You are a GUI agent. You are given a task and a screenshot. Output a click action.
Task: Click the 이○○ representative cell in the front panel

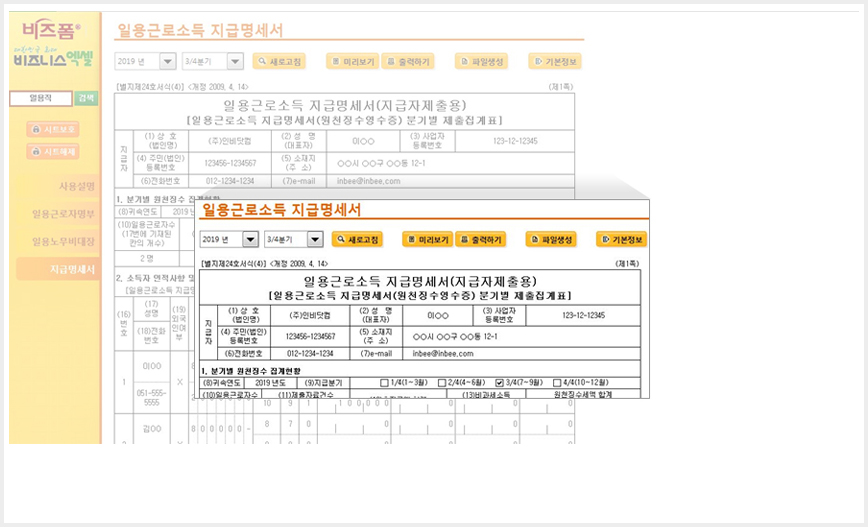pos(438,316)
